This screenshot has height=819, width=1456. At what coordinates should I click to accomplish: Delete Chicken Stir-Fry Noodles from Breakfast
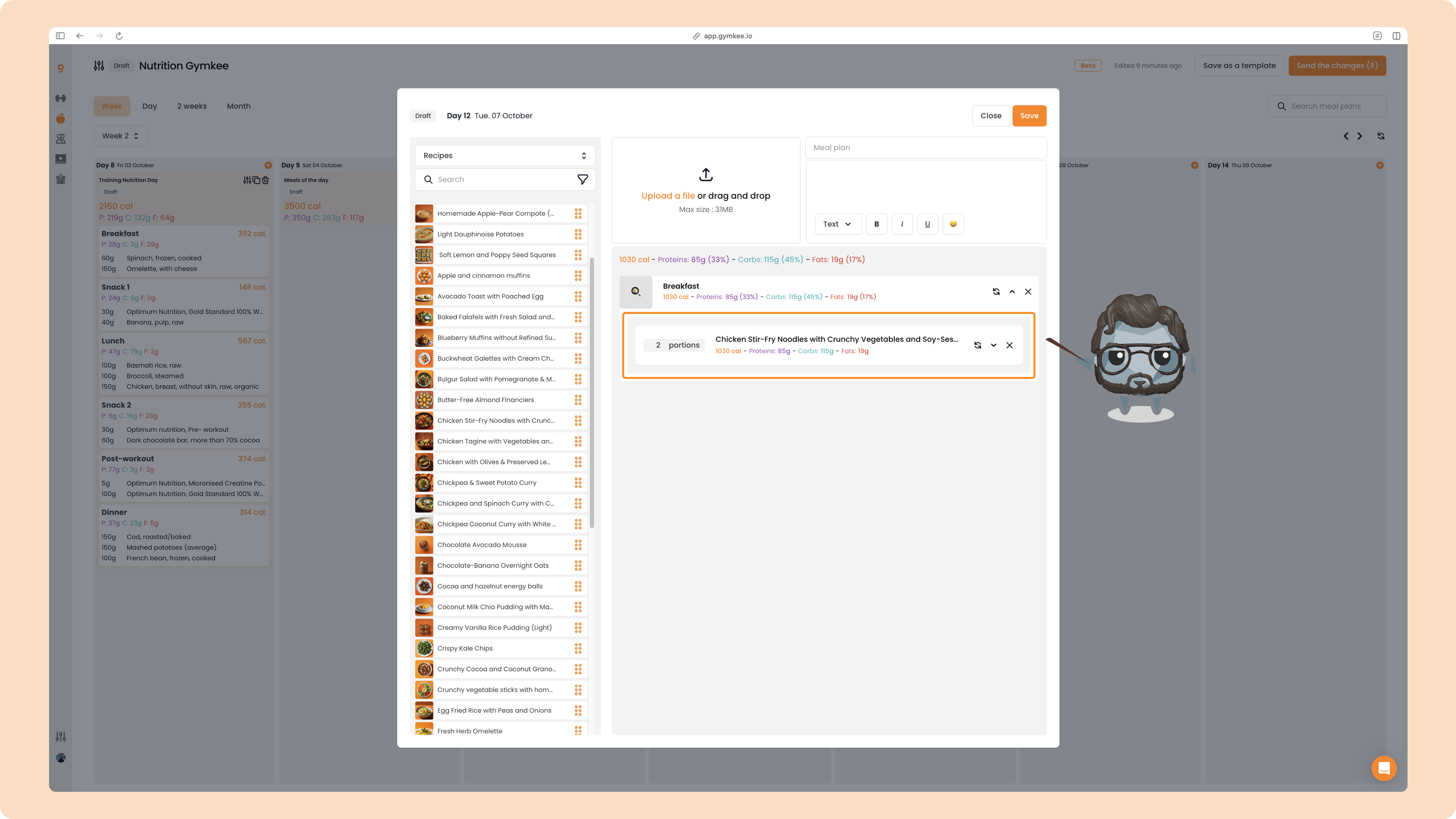tap(1010, 345)
